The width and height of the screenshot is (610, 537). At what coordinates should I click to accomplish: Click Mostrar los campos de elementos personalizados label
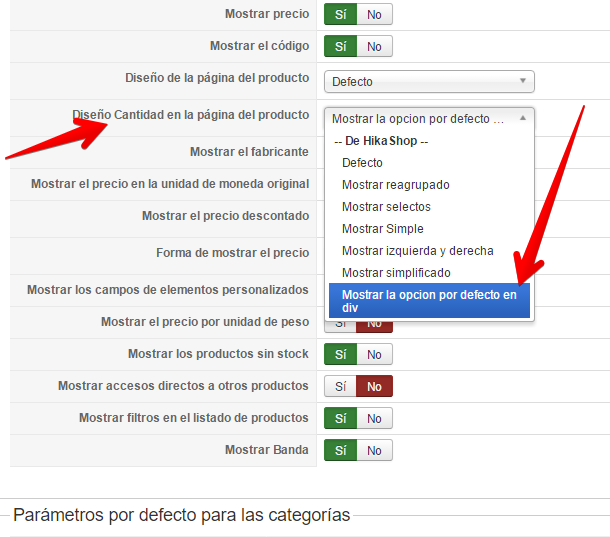[168, 290]
